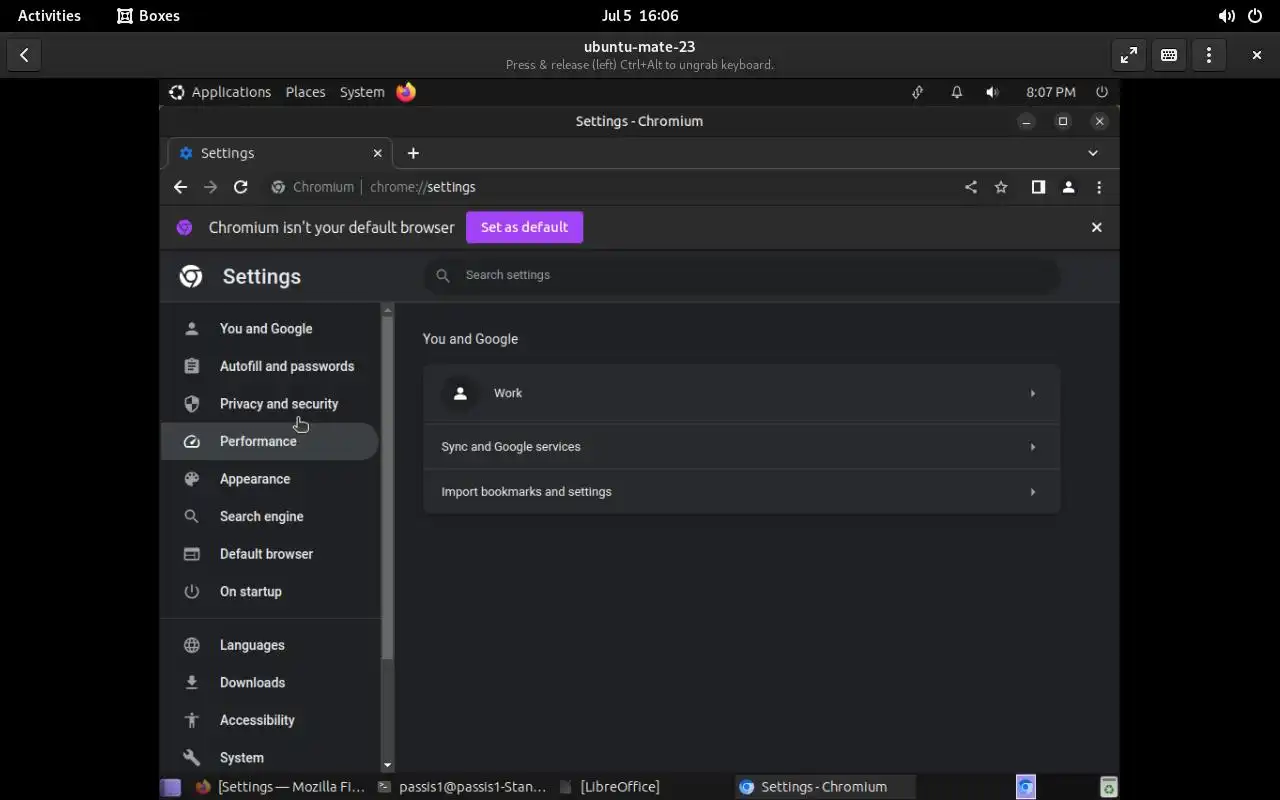This screenshot has height=800, width=1280.
Task: Click the MATE power icon
Action: pyautogui.click(x=1102, y=92)
